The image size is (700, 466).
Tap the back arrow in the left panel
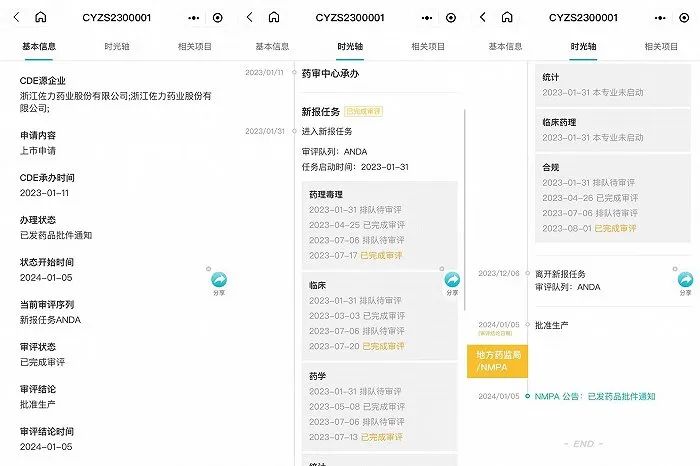16,17
